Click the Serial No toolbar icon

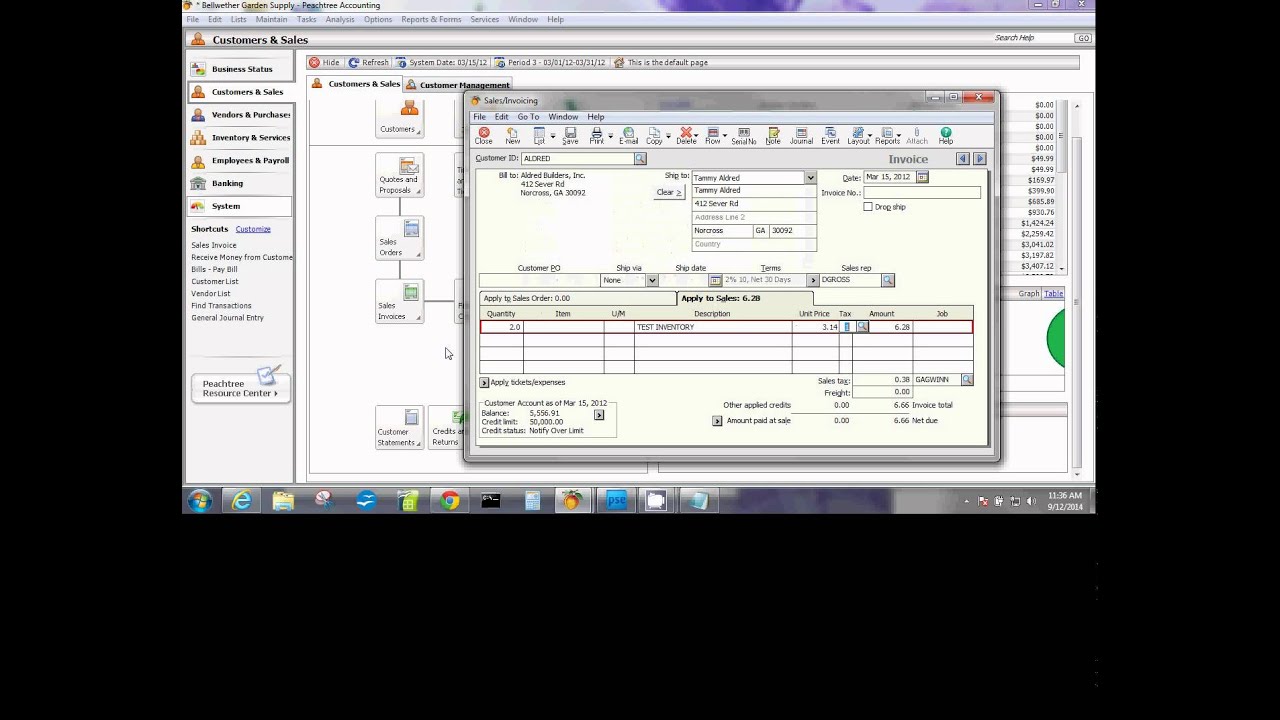click(x=743, y=135)
